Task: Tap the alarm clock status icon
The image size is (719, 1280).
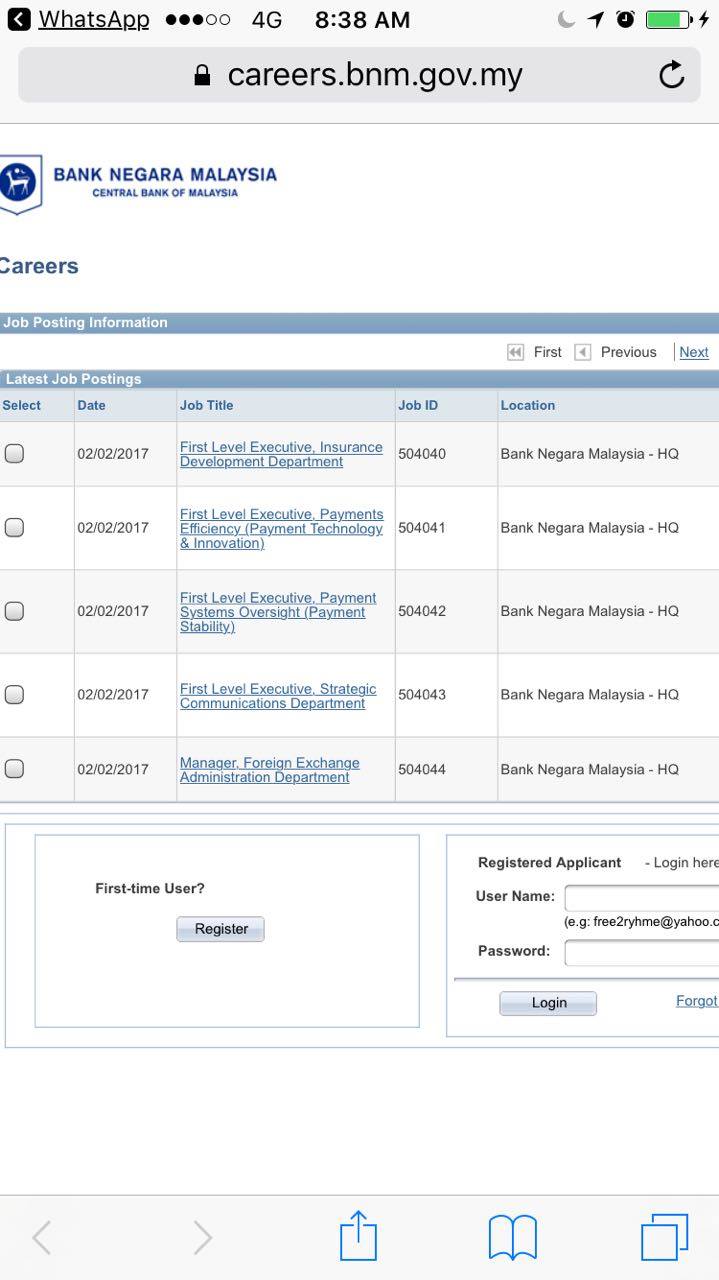Action: [x=626, y=19]
